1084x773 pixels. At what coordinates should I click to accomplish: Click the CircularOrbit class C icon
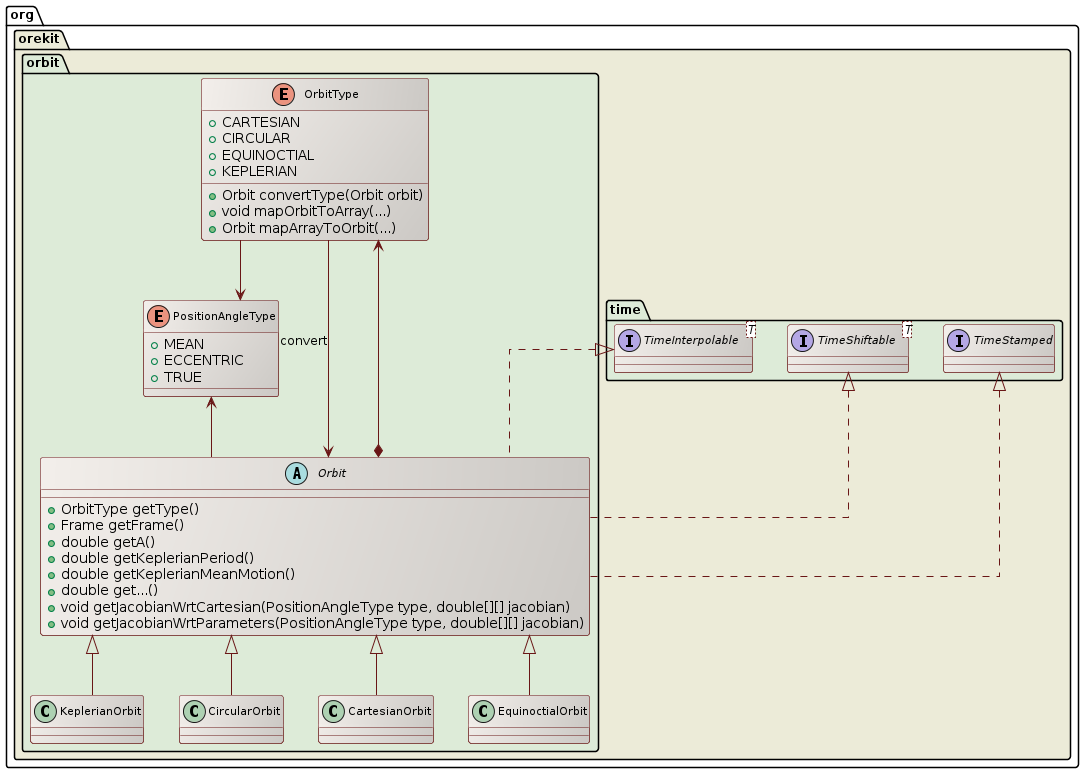195,711
